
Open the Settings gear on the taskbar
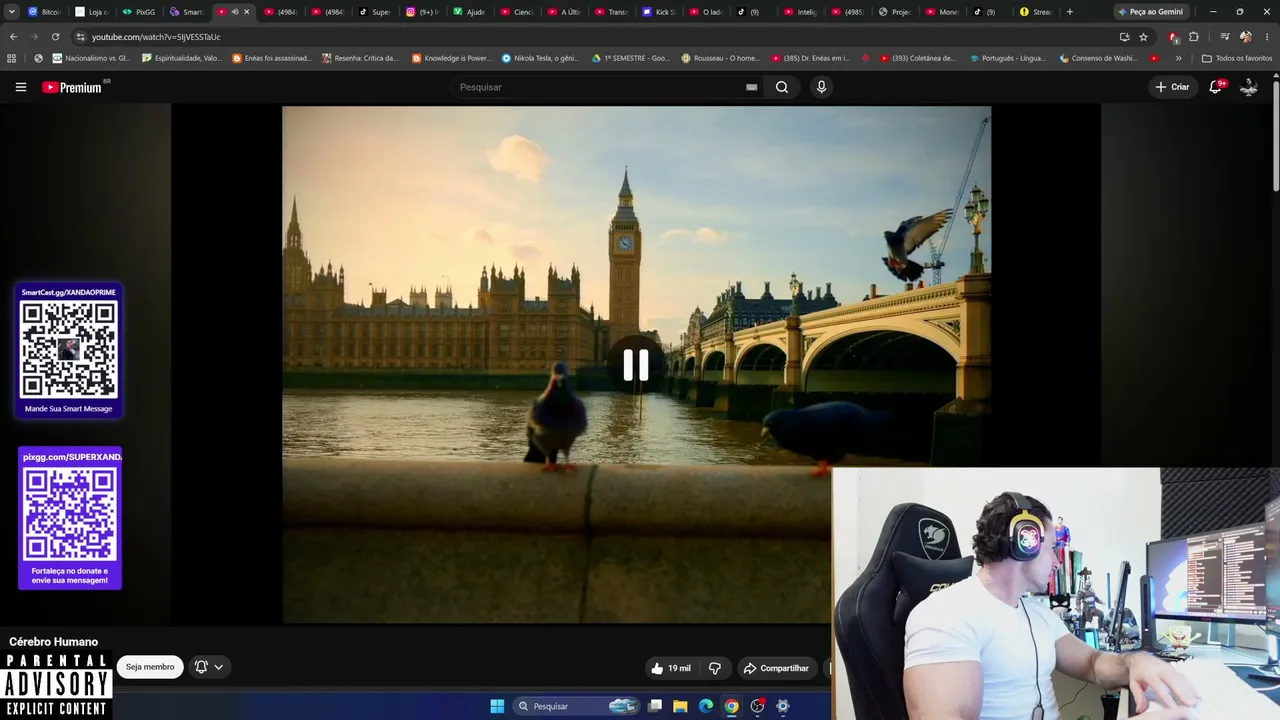click(x=783, y=706)
